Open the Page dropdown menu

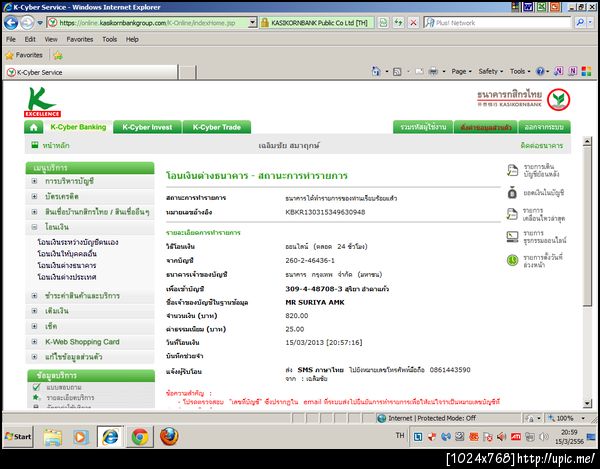(461, 71)
